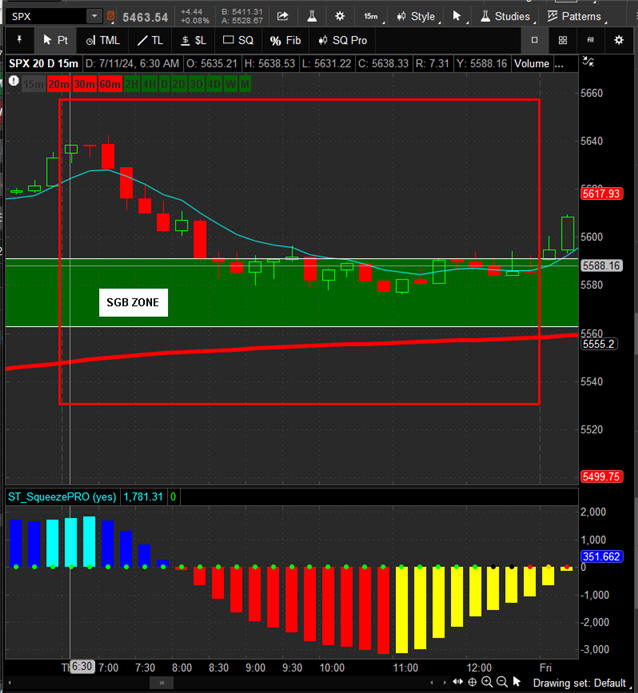Image resolution: width=638 pixels, height=693 pixels.
Task: Open the SPX symbol dropdown arrow
Action: [x=94, y=17]
